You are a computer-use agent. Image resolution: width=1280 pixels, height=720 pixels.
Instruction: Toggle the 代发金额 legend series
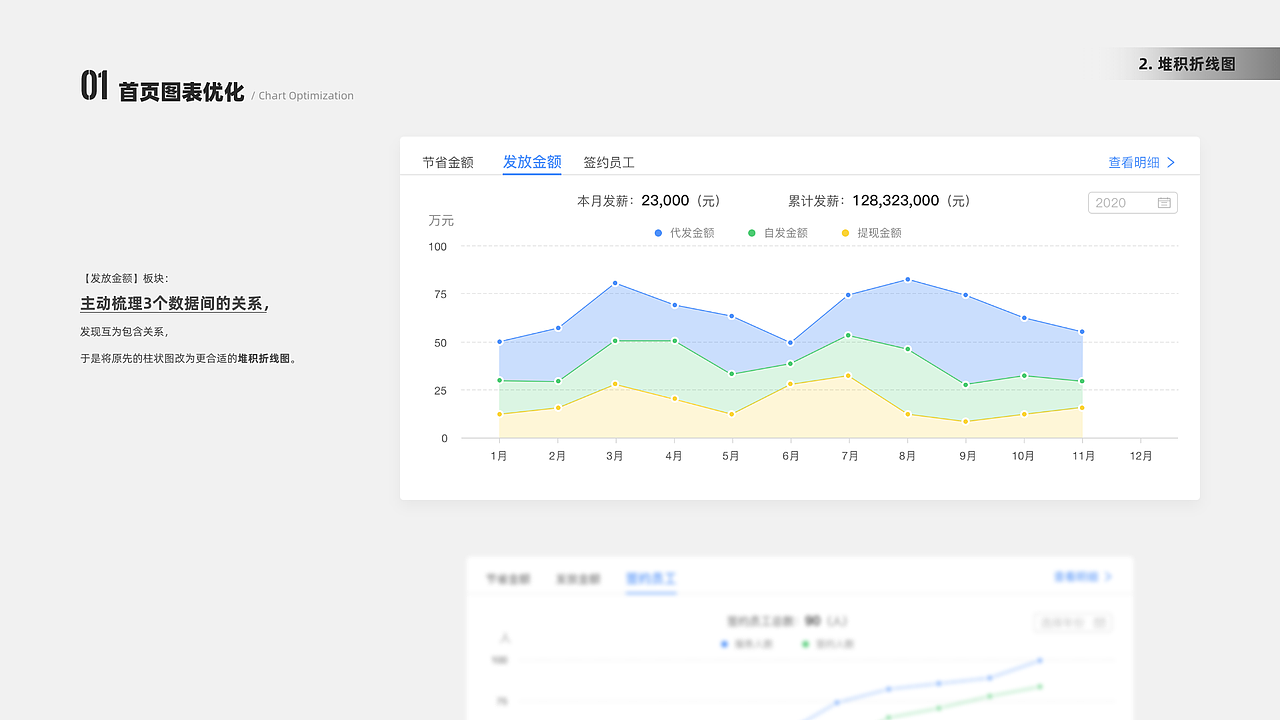685,233
